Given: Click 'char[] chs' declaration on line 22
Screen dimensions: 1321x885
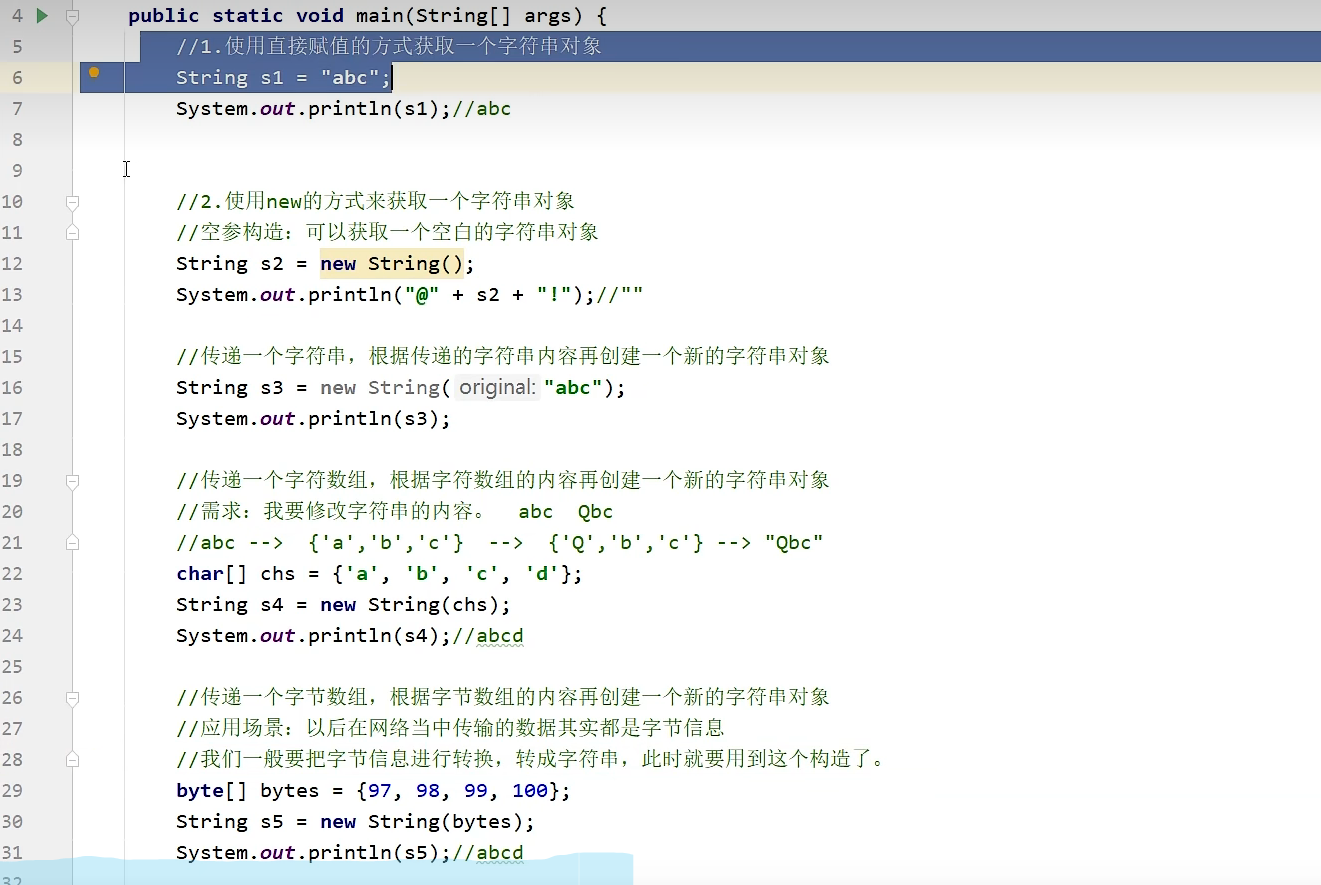Looking at the screenshot, I should point(380,574).
